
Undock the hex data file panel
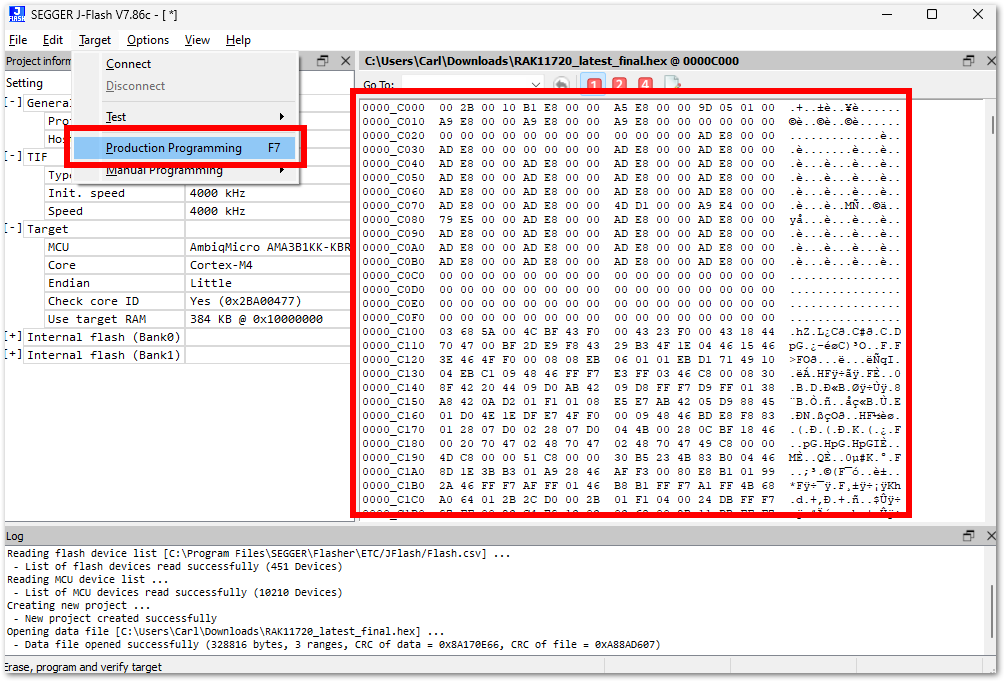[x=968, y=60]
